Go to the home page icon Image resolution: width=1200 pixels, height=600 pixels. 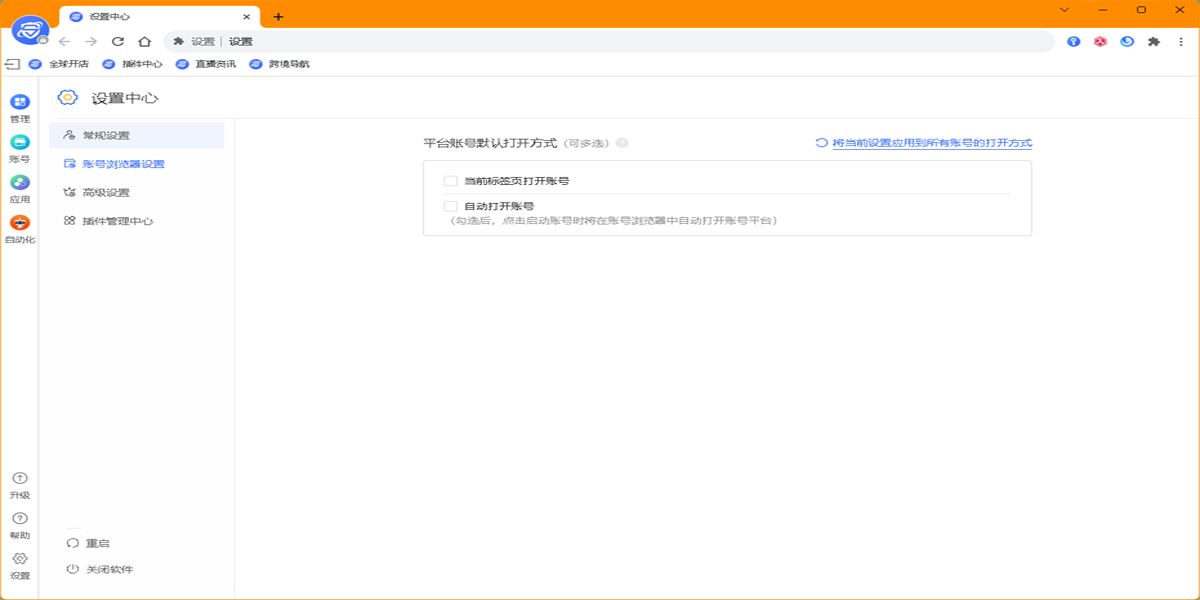[x=144, y=42]
